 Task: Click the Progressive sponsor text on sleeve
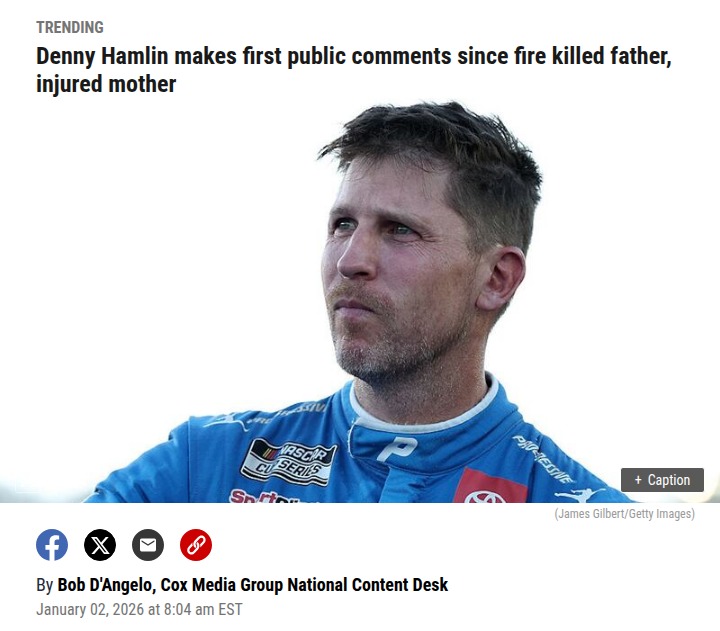[x=543, y=459]
